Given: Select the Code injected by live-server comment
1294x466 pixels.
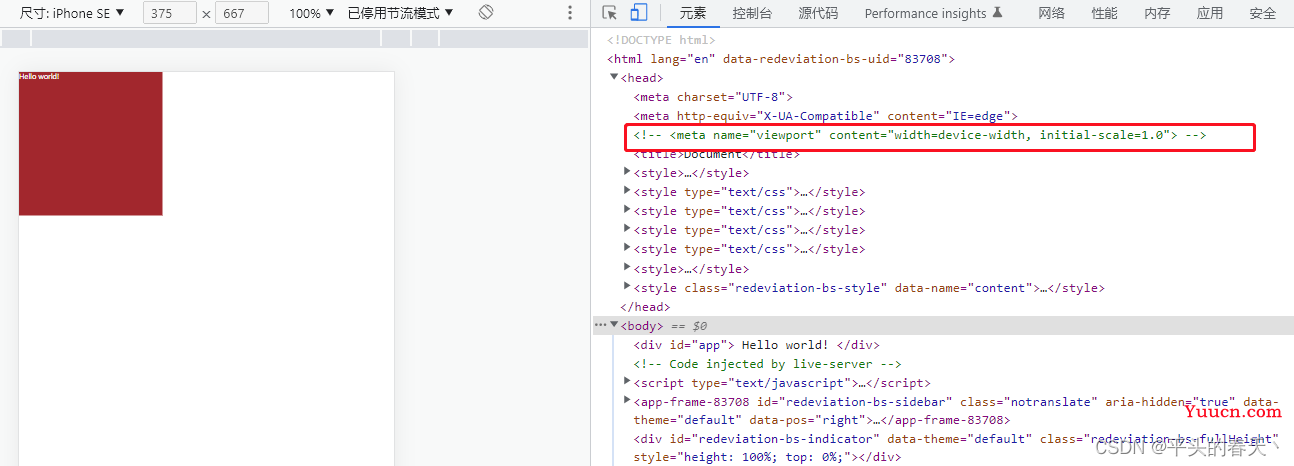Looking at the screenshot, I should [x=767, y=364].
